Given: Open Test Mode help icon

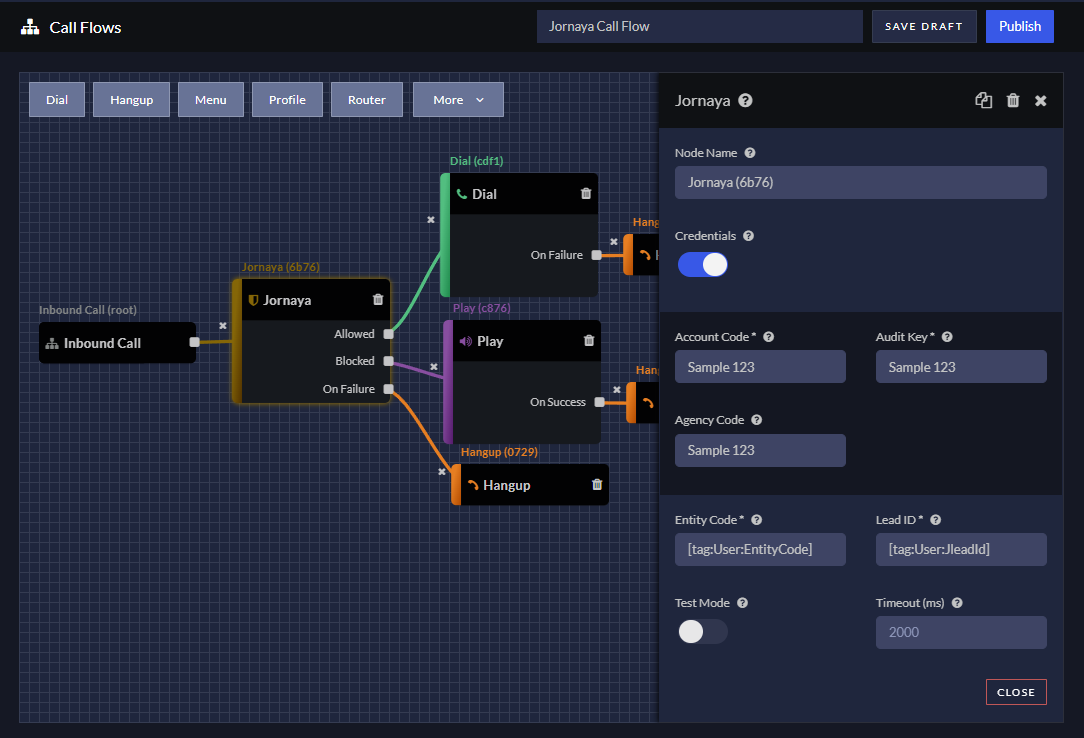Looking at the screenshot, I should pyautogui.click(x=742, y=603).
